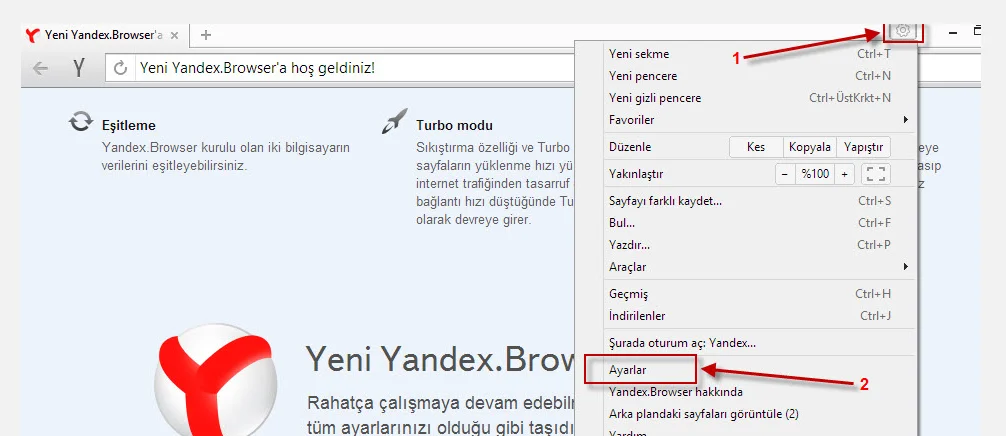This screenshot has height=436, width=1006.
Task: Click the Yapıştır button
Action: pos(863,147)
